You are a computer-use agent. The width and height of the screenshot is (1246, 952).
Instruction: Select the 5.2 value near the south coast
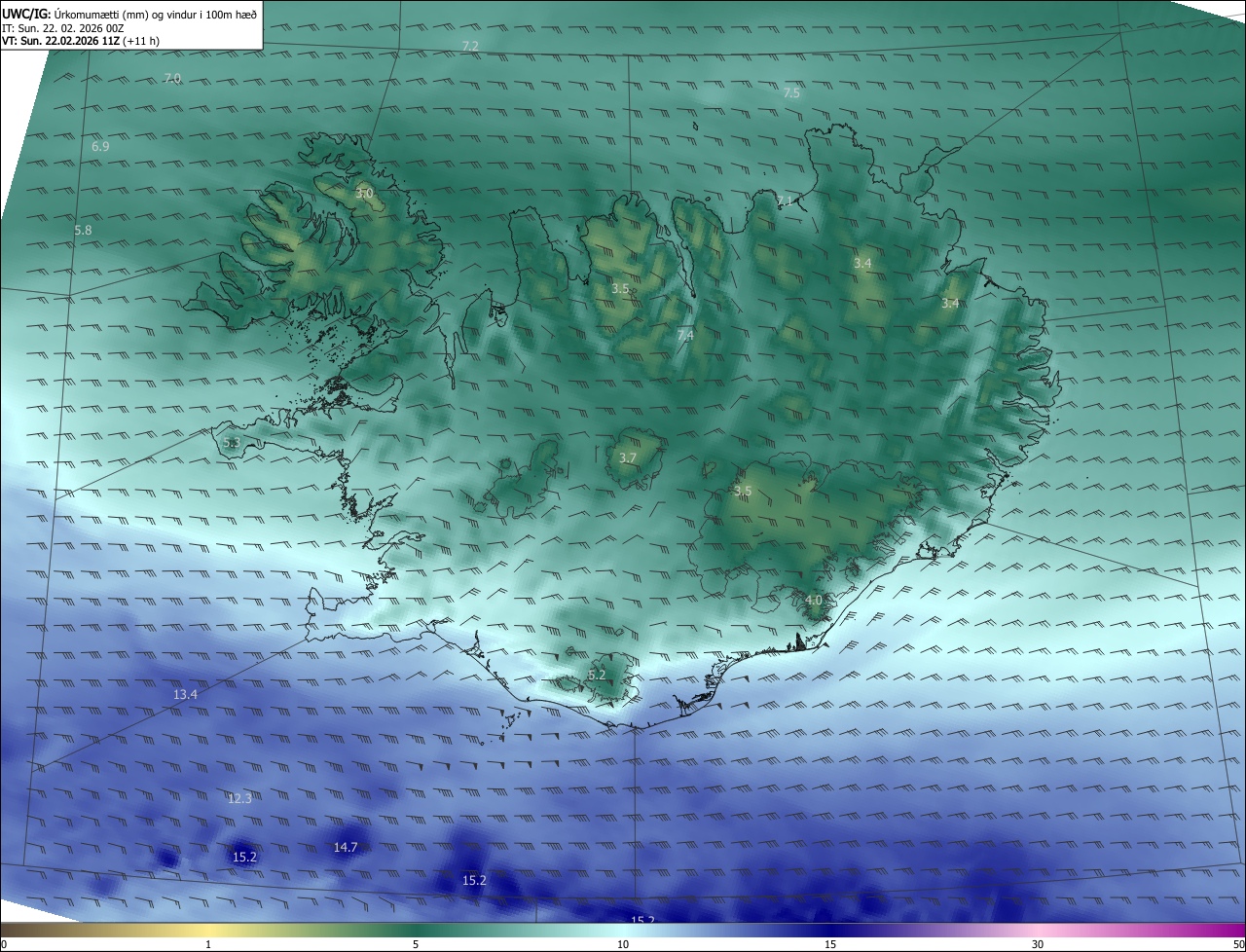[x=597, y=675]
